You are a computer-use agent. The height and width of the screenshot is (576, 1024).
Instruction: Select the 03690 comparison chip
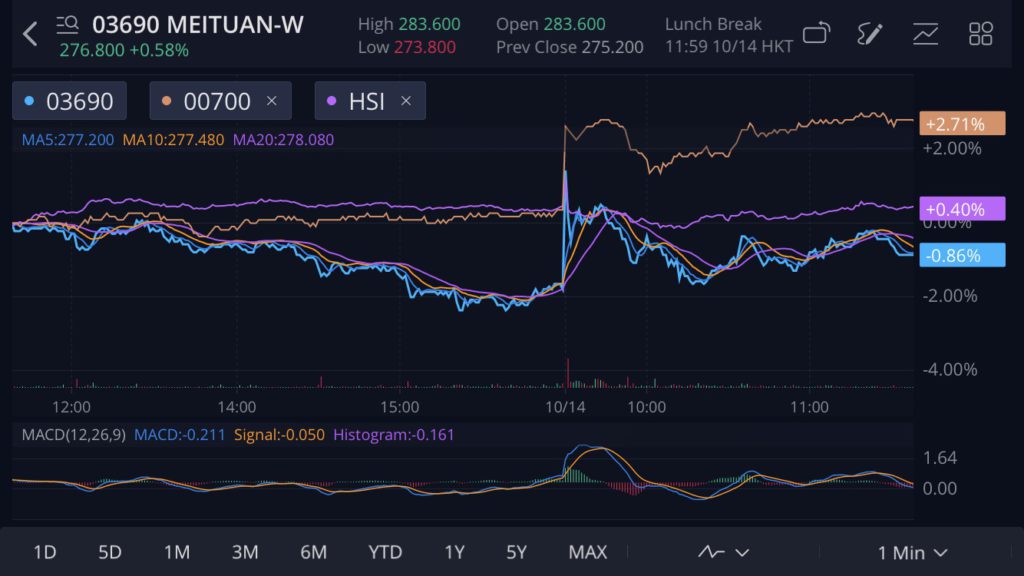coord(69,101)
